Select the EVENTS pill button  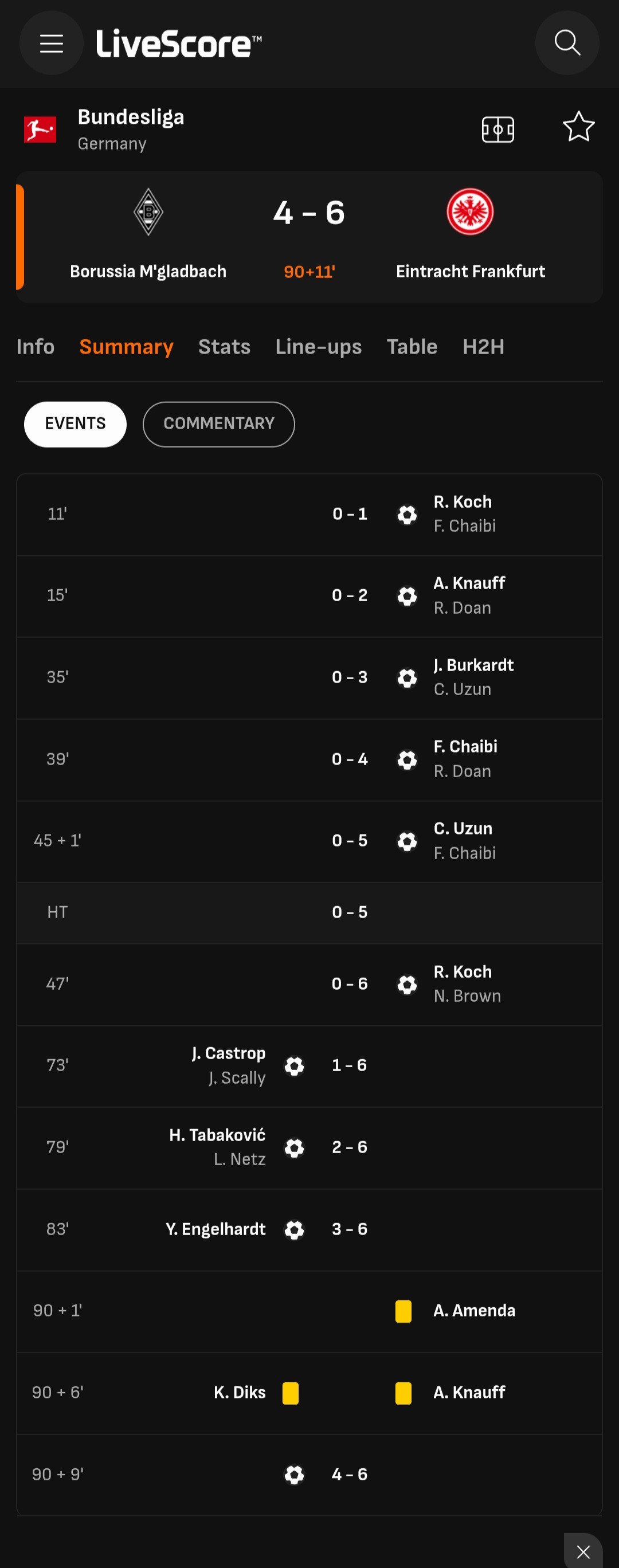point(76,424)
